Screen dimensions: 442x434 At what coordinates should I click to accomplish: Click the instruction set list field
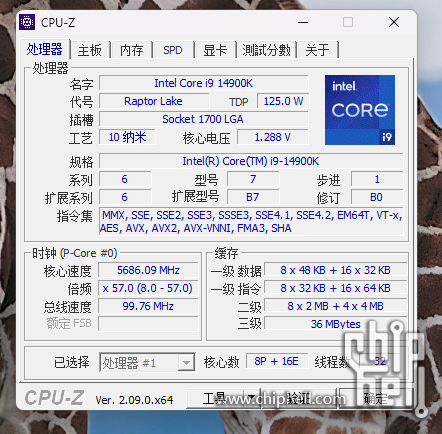(x=251, y=221)
